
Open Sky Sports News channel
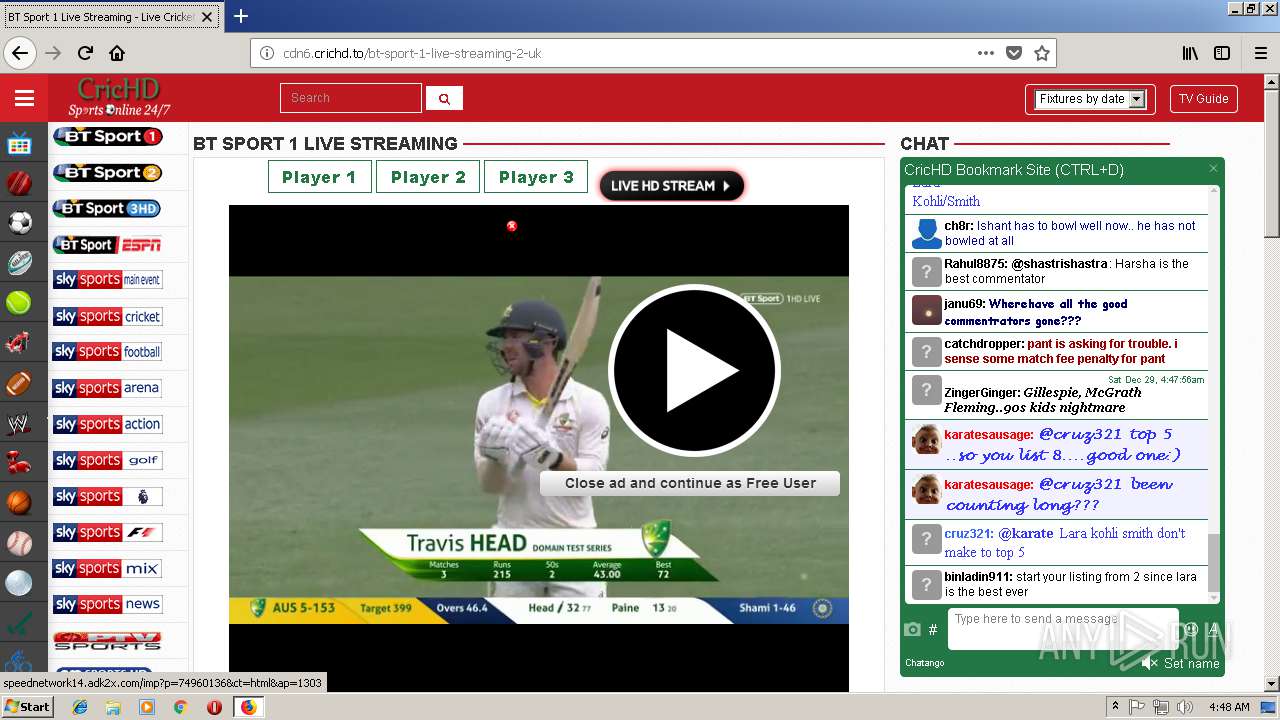pyautogui.click(x=107, y=604)
